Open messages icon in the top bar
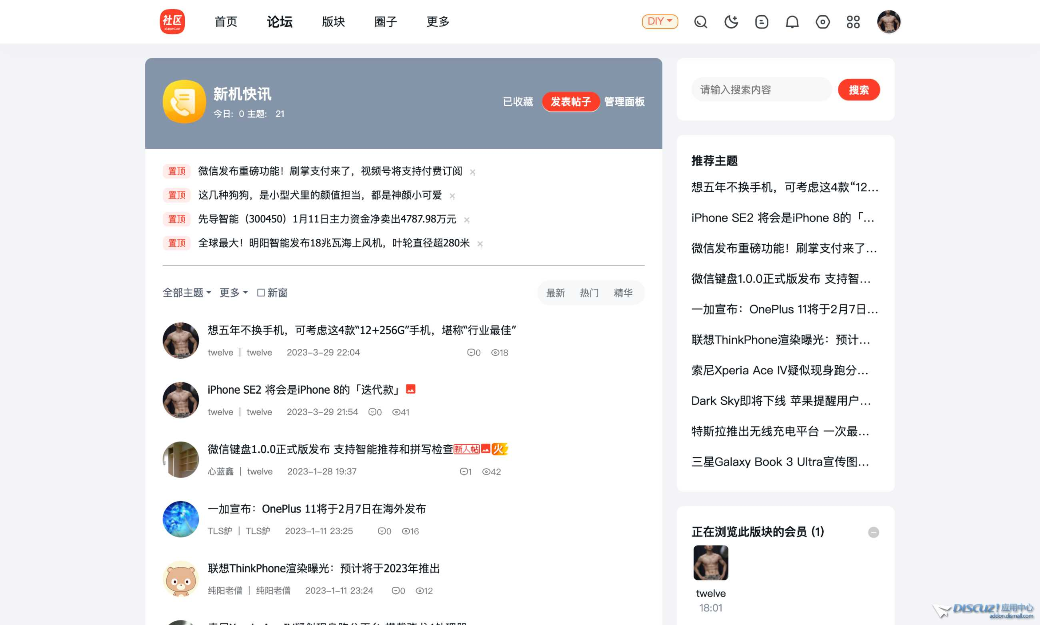Image resolution: width=1040 pixels, height=625 pixels. [761, 22]
